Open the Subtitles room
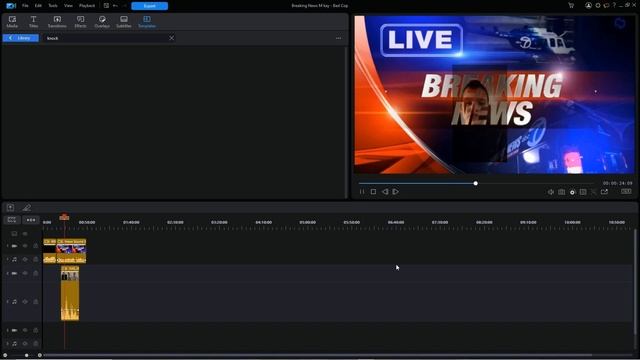The image size is (640, 360). [x=124, y=22]
